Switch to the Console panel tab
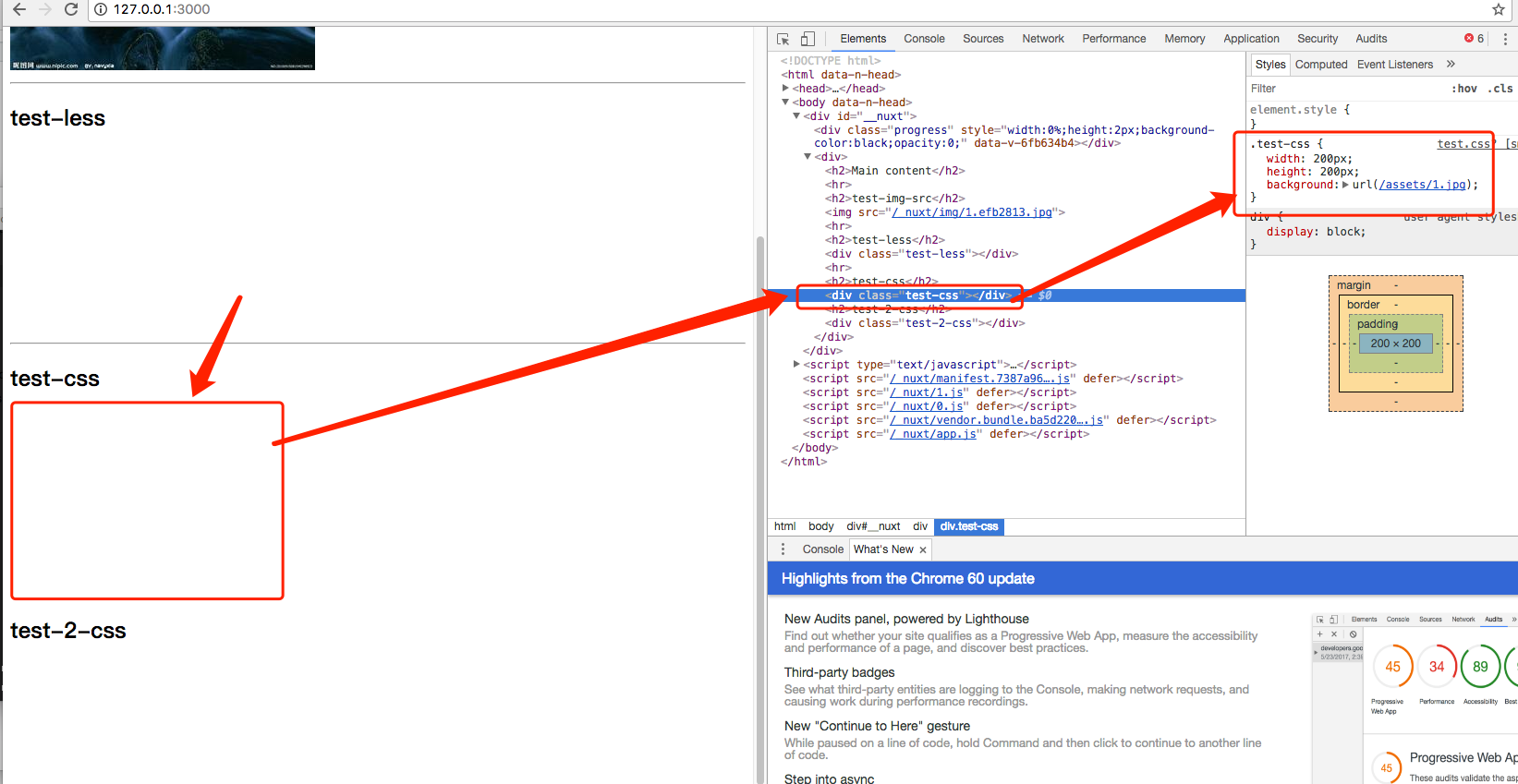 [x=924, y=39]
